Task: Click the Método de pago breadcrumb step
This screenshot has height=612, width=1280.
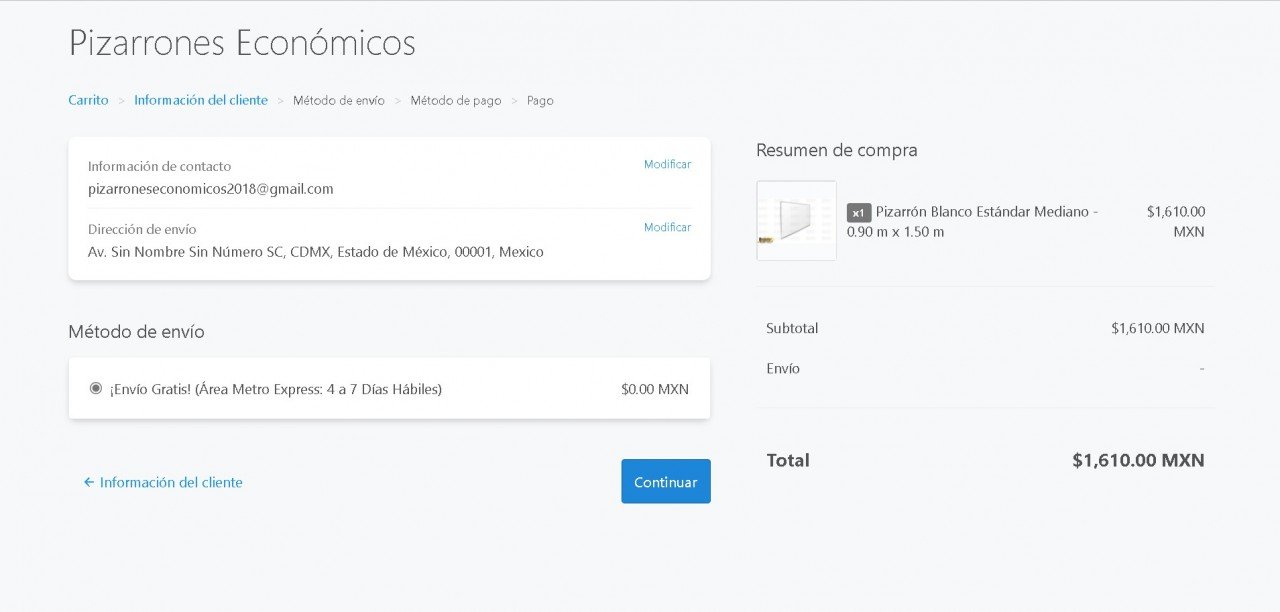Action: pyautogui.click(x=455, y=101)
